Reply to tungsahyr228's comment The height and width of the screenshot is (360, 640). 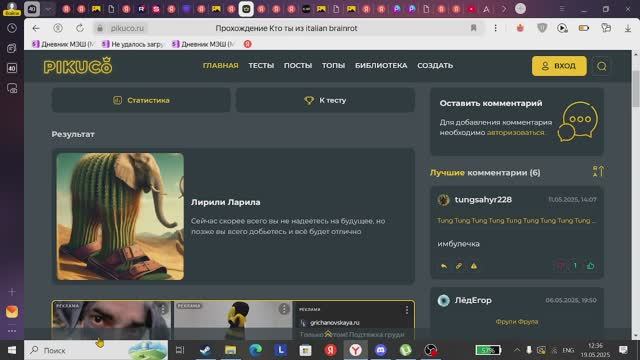pos(444,266)
